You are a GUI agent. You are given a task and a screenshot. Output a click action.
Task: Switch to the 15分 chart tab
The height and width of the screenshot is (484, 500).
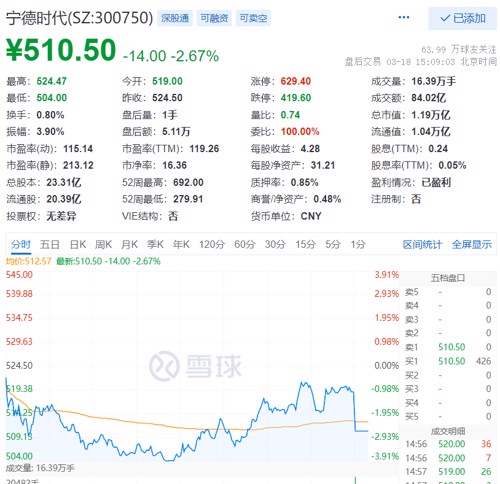[306, 244]
